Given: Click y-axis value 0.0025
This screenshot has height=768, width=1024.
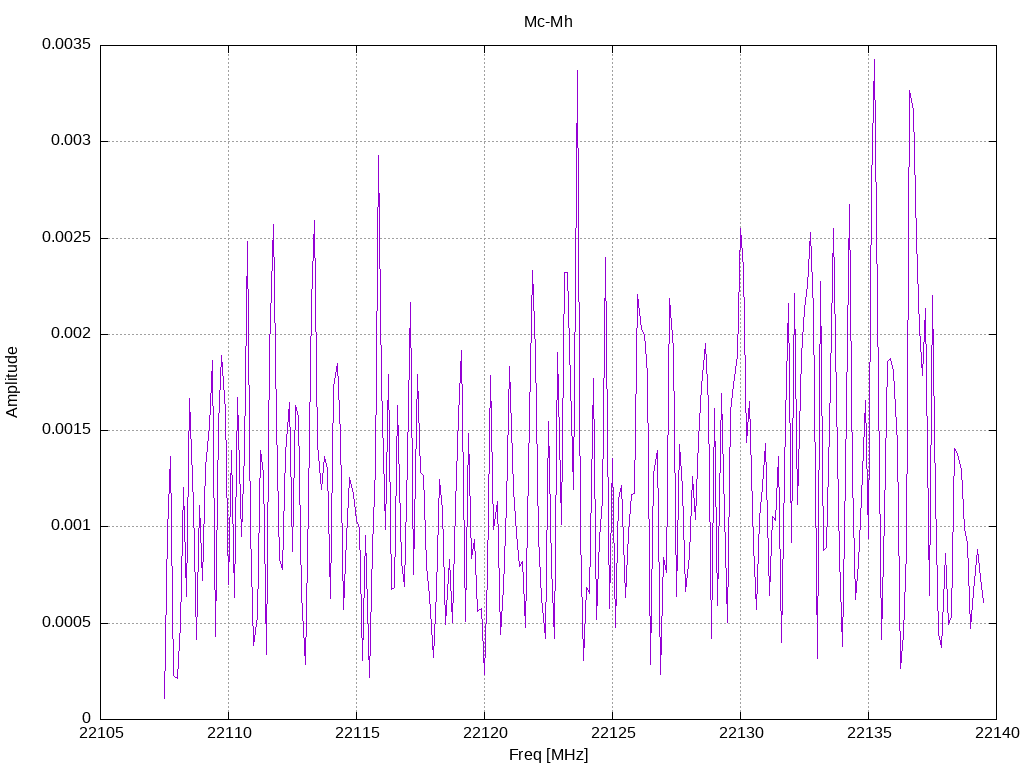Looking at the screenshot, I should click(67, 237).
